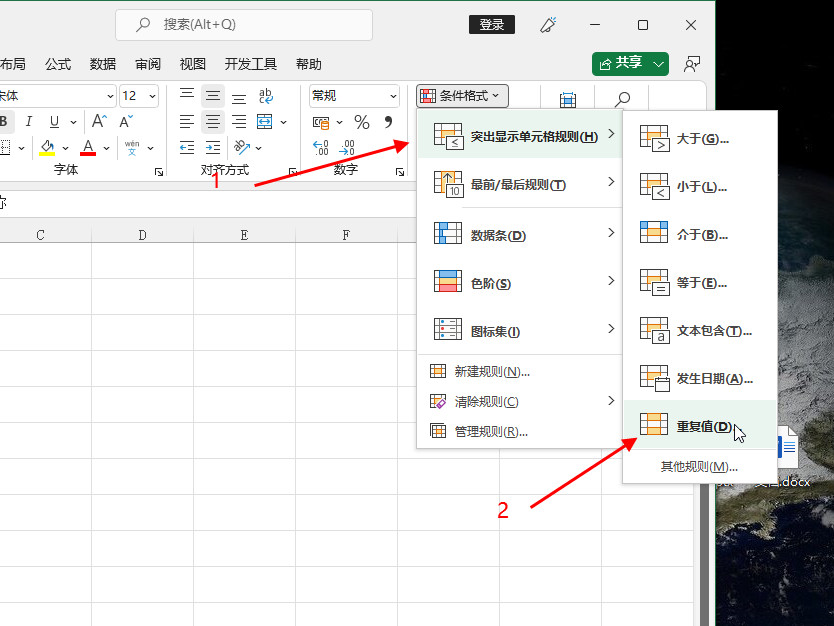Toggle middle vertical alignment
Image resolution: width=834 pixels, height=626 pixels.
tap(213, 96)
